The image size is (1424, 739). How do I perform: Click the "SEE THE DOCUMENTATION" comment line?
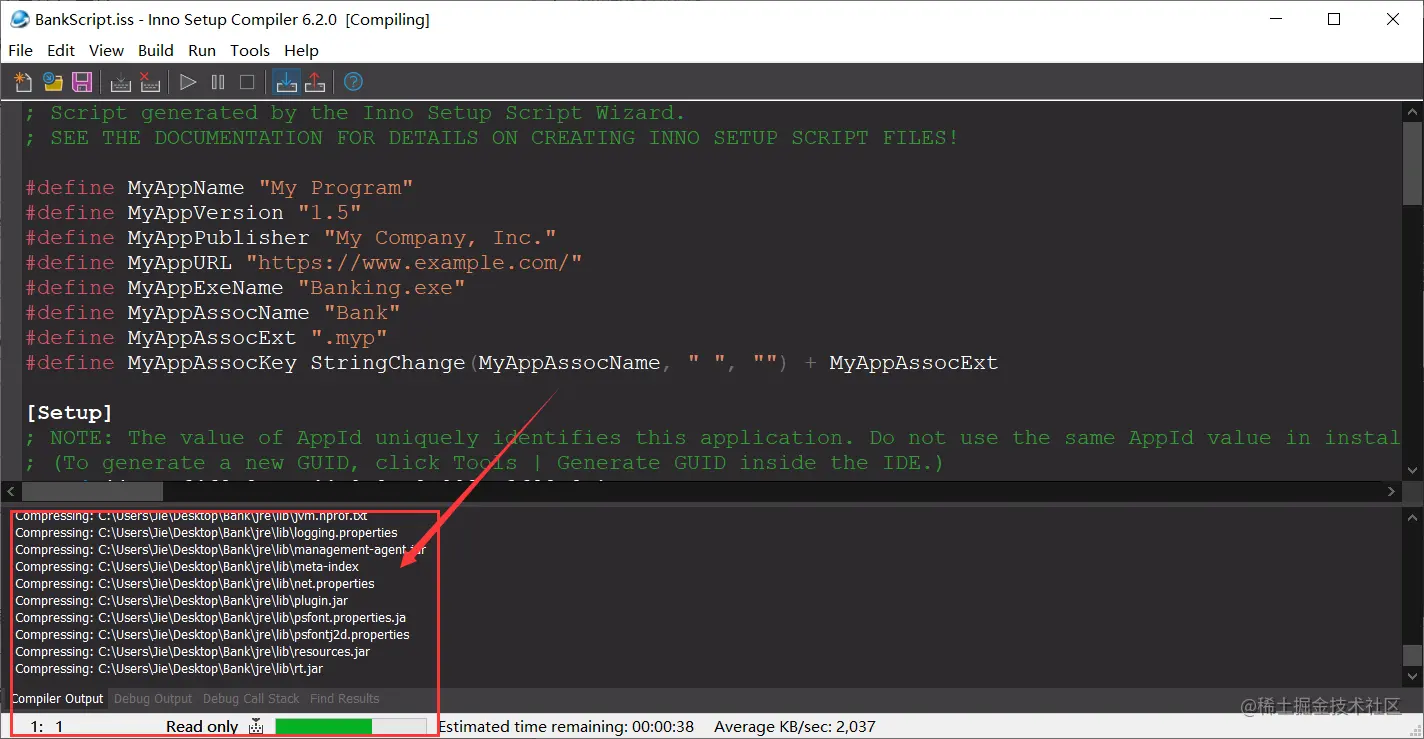click(x=492, y=137)
